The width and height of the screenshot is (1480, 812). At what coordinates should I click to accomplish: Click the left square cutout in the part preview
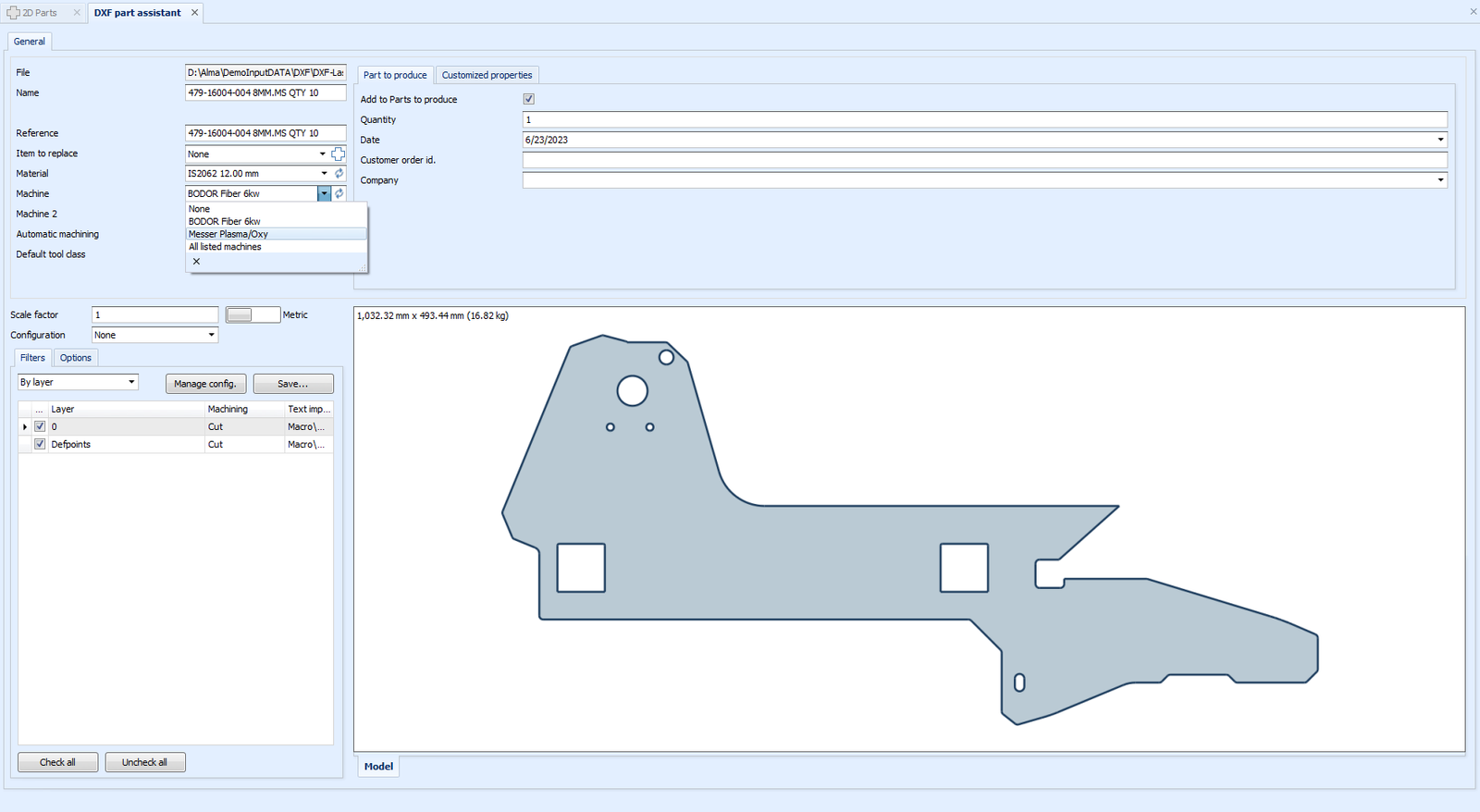[x=581, y=568]
